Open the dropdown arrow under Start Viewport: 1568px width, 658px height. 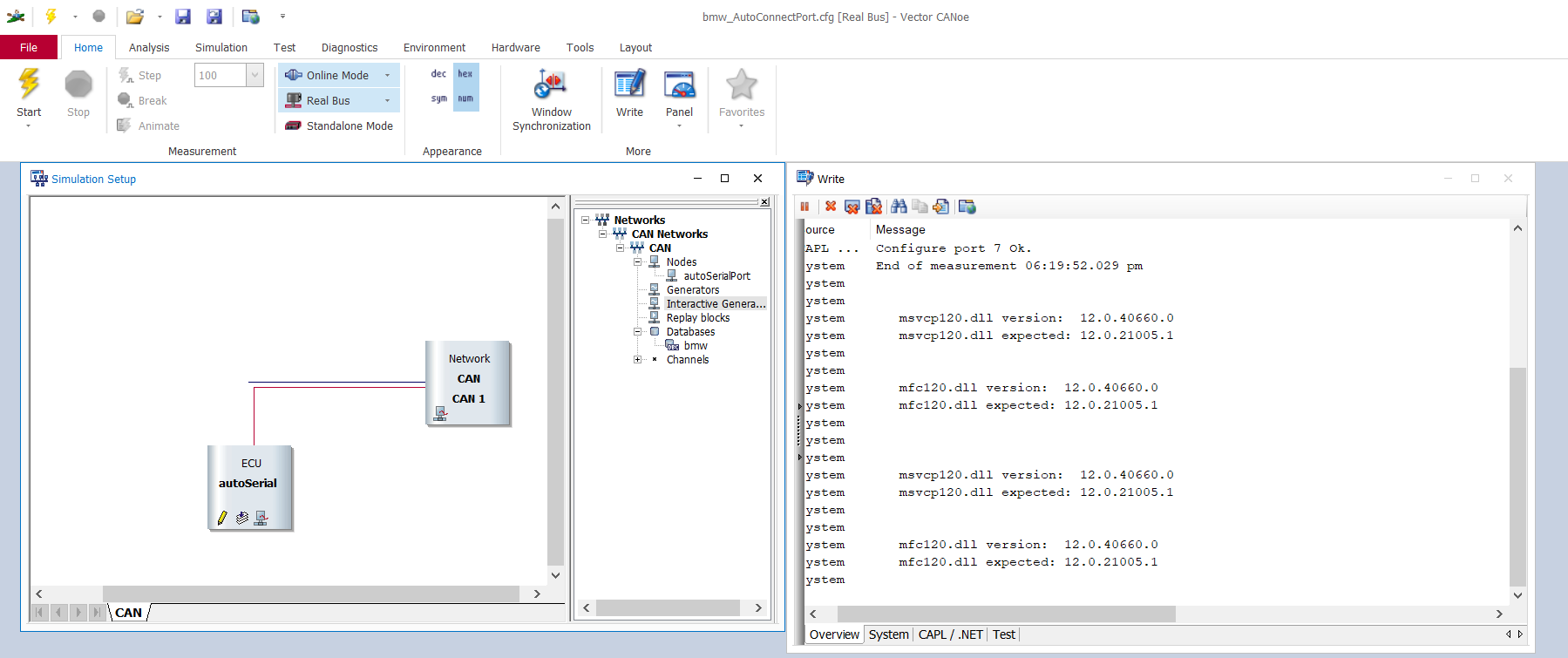point(29,126)
